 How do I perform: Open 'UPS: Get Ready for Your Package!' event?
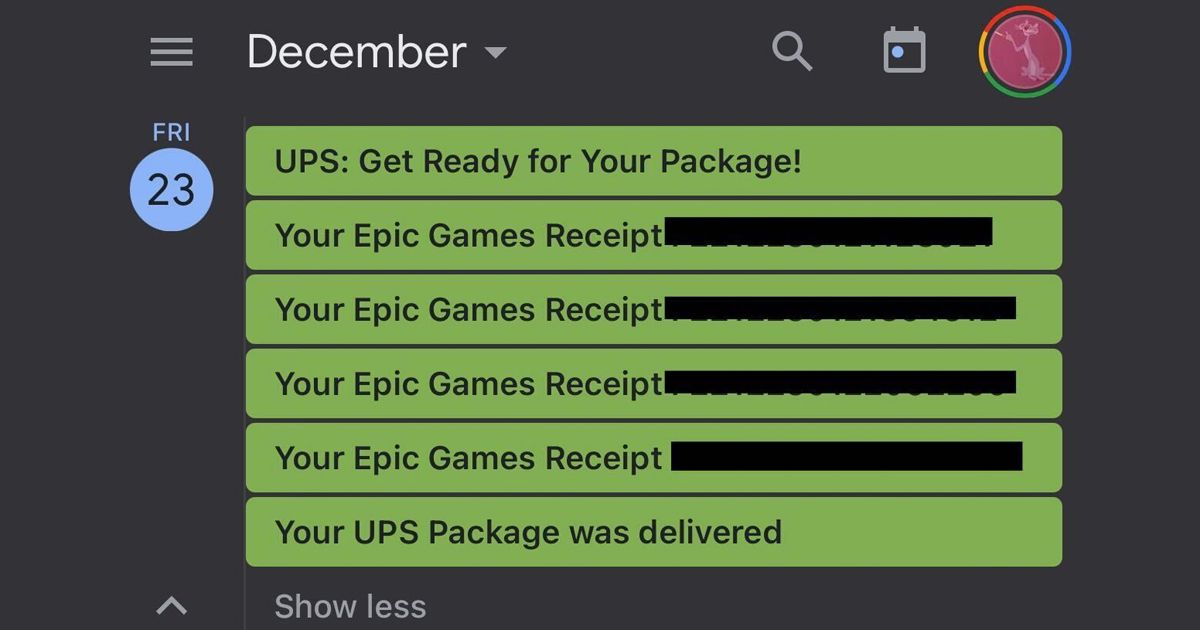654,161
